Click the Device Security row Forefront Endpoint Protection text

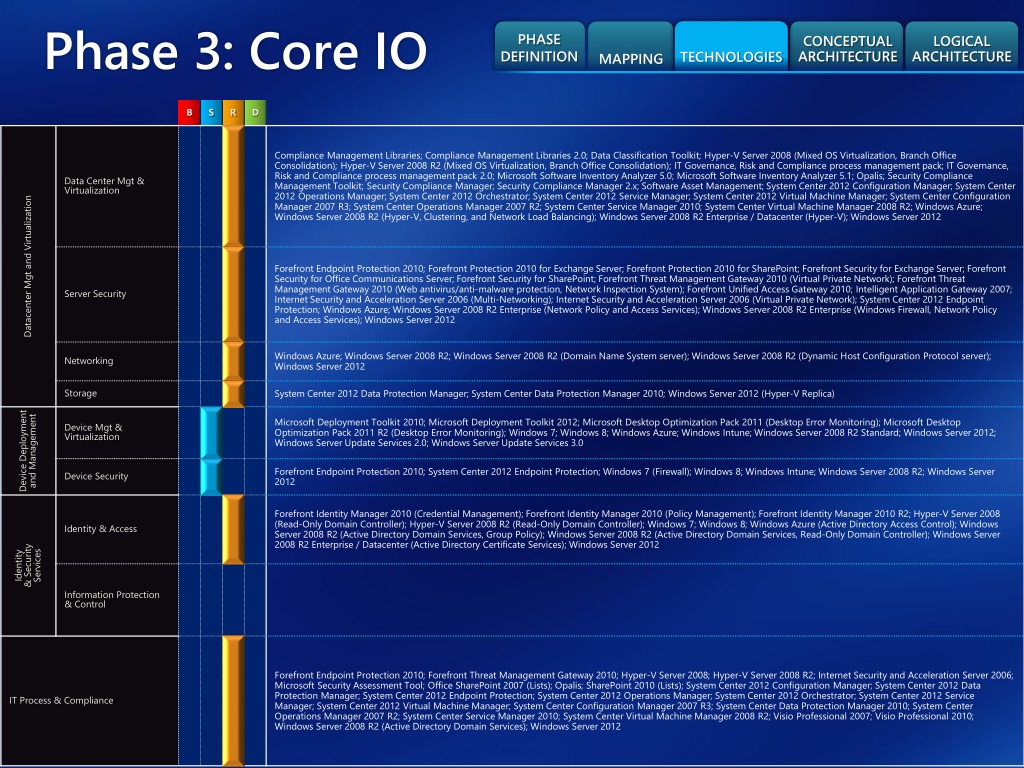[634, 477]
